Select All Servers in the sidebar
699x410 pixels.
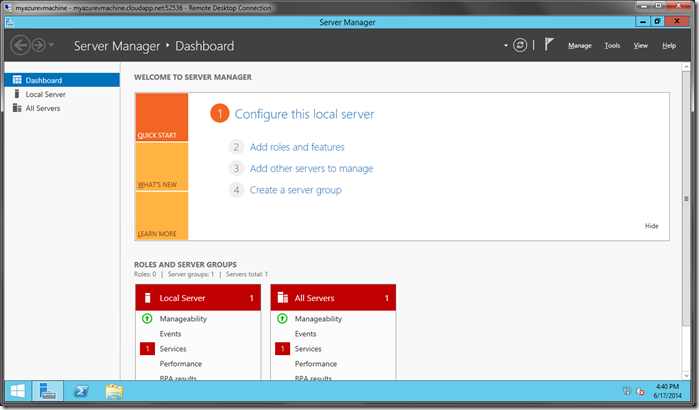click(62, 108)
